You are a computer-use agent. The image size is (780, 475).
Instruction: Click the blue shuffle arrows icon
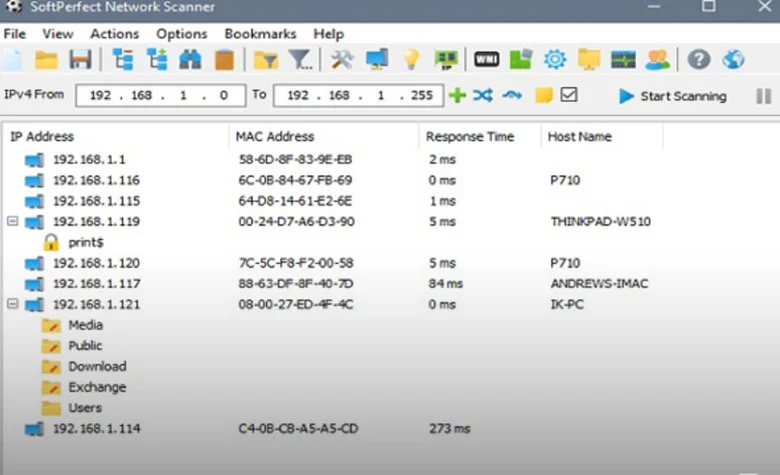pos(483,95)
